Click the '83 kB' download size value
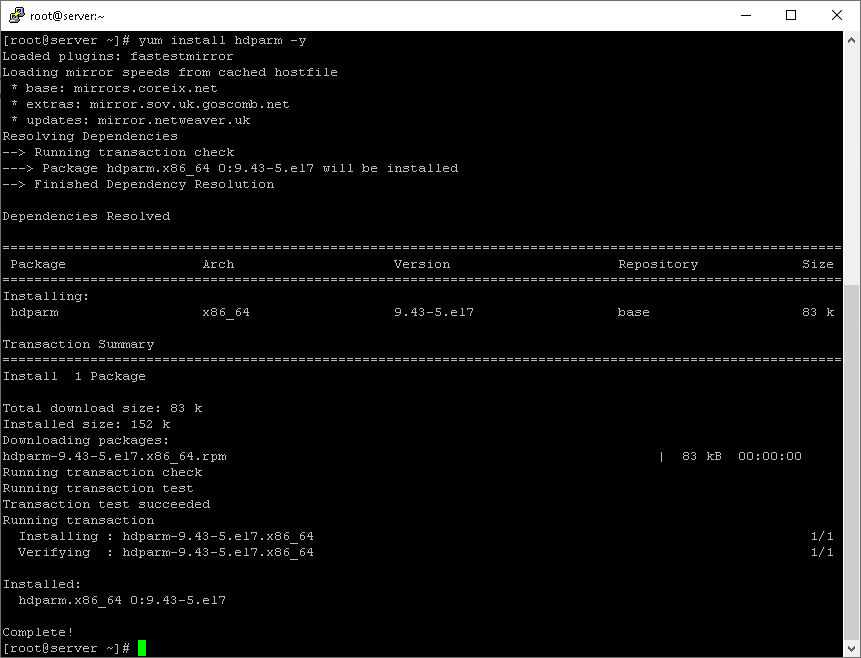861x658 pixels. point(702,456)
